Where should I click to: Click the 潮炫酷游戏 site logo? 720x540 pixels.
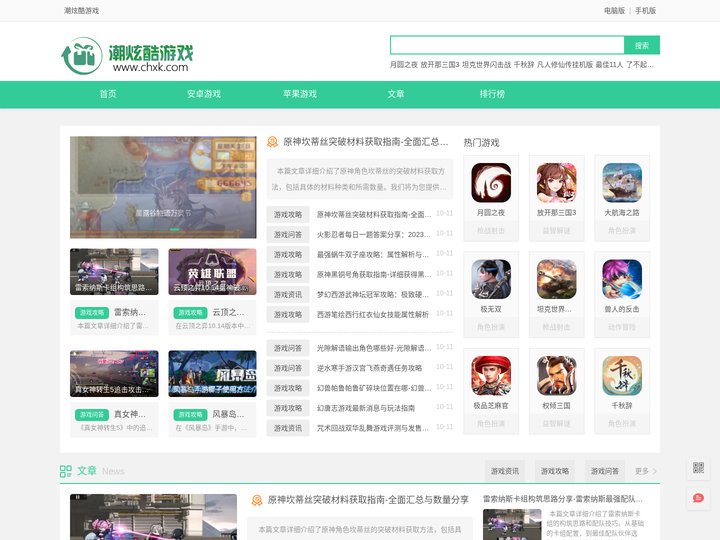127,56
